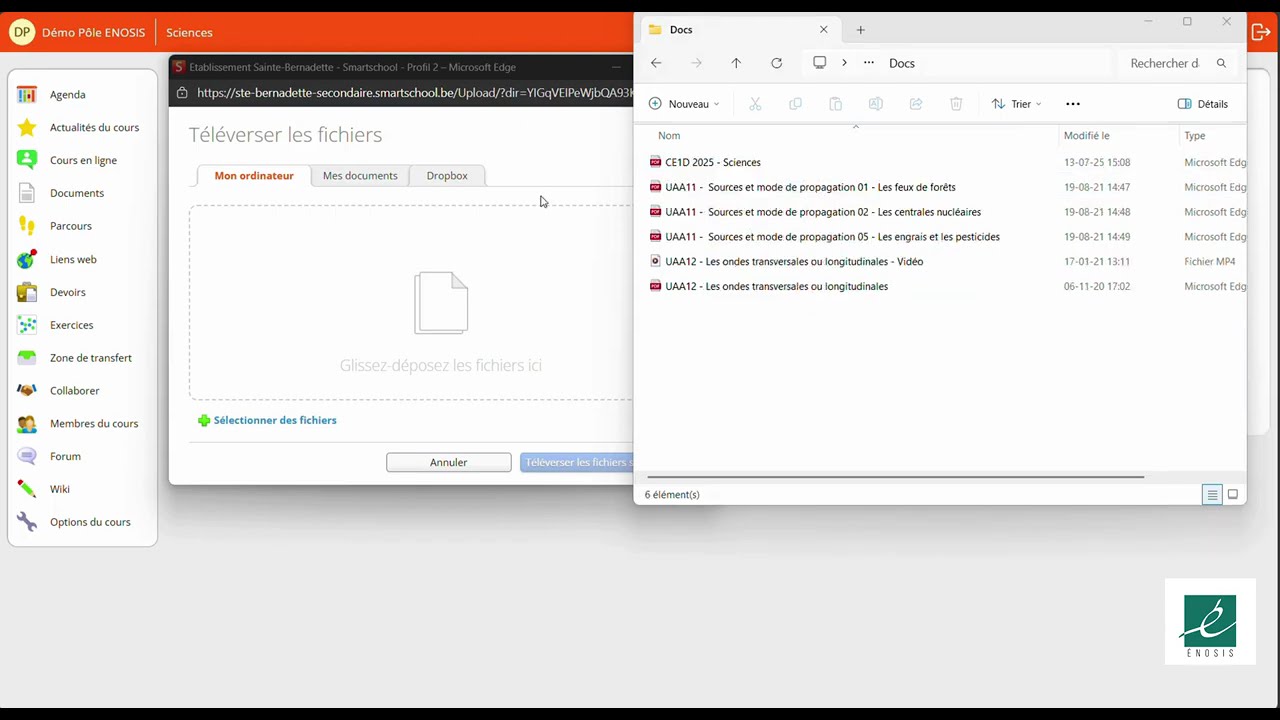Switch to Mes documents tab
Viewport: 1280px width, 720px height.
(360, 176)
